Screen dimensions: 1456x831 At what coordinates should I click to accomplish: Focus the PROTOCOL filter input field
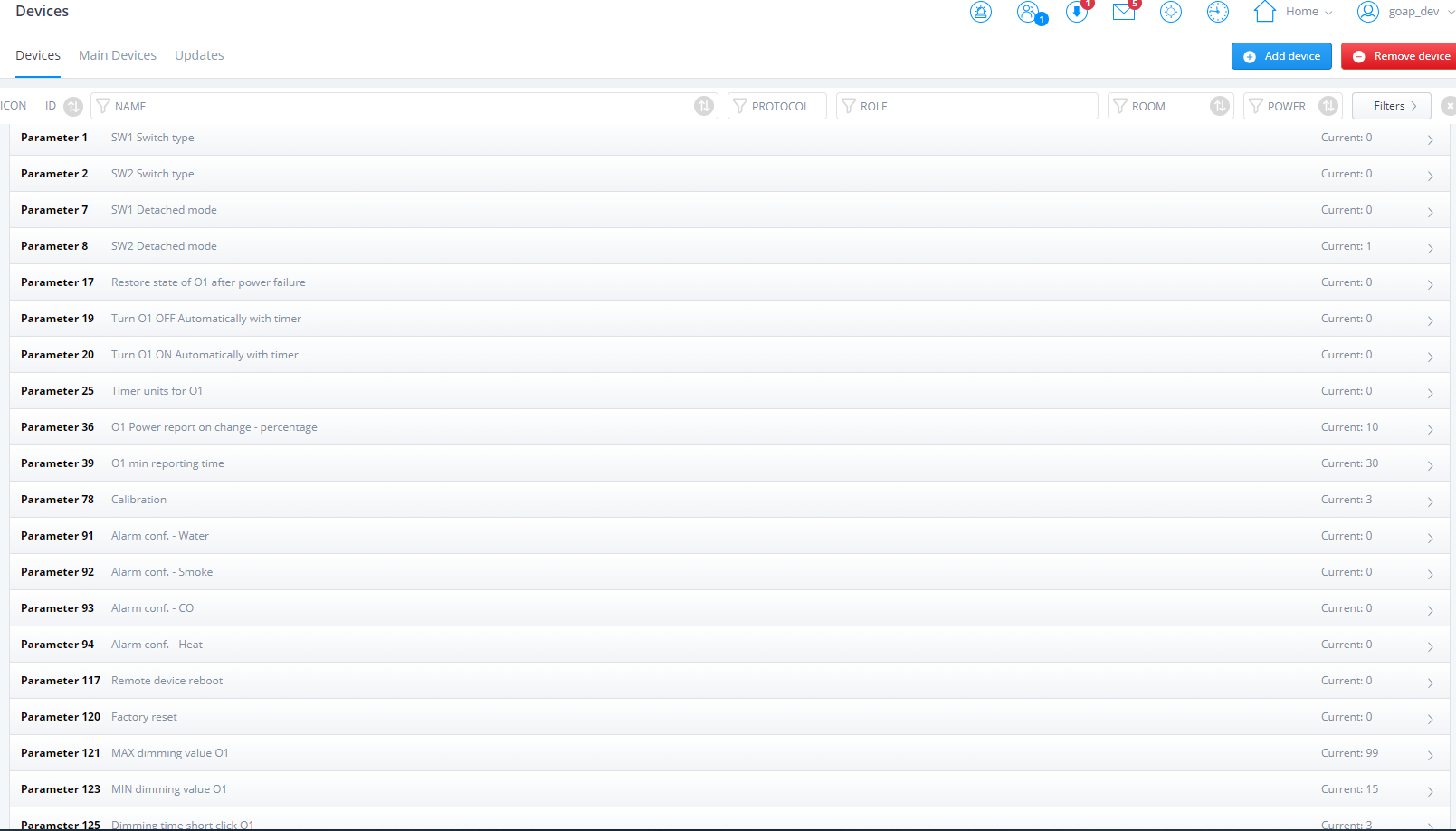pos(777,106)
